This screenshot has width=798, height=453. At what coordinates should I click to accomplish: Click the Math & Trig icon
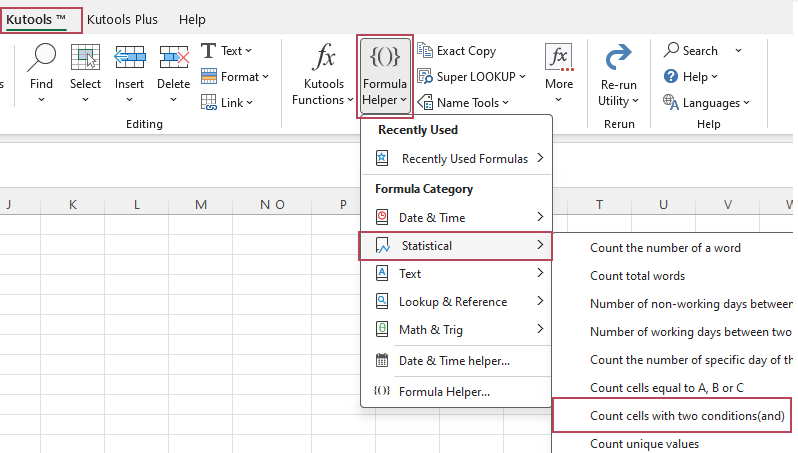pyautogui.click(x=382, y=329)
